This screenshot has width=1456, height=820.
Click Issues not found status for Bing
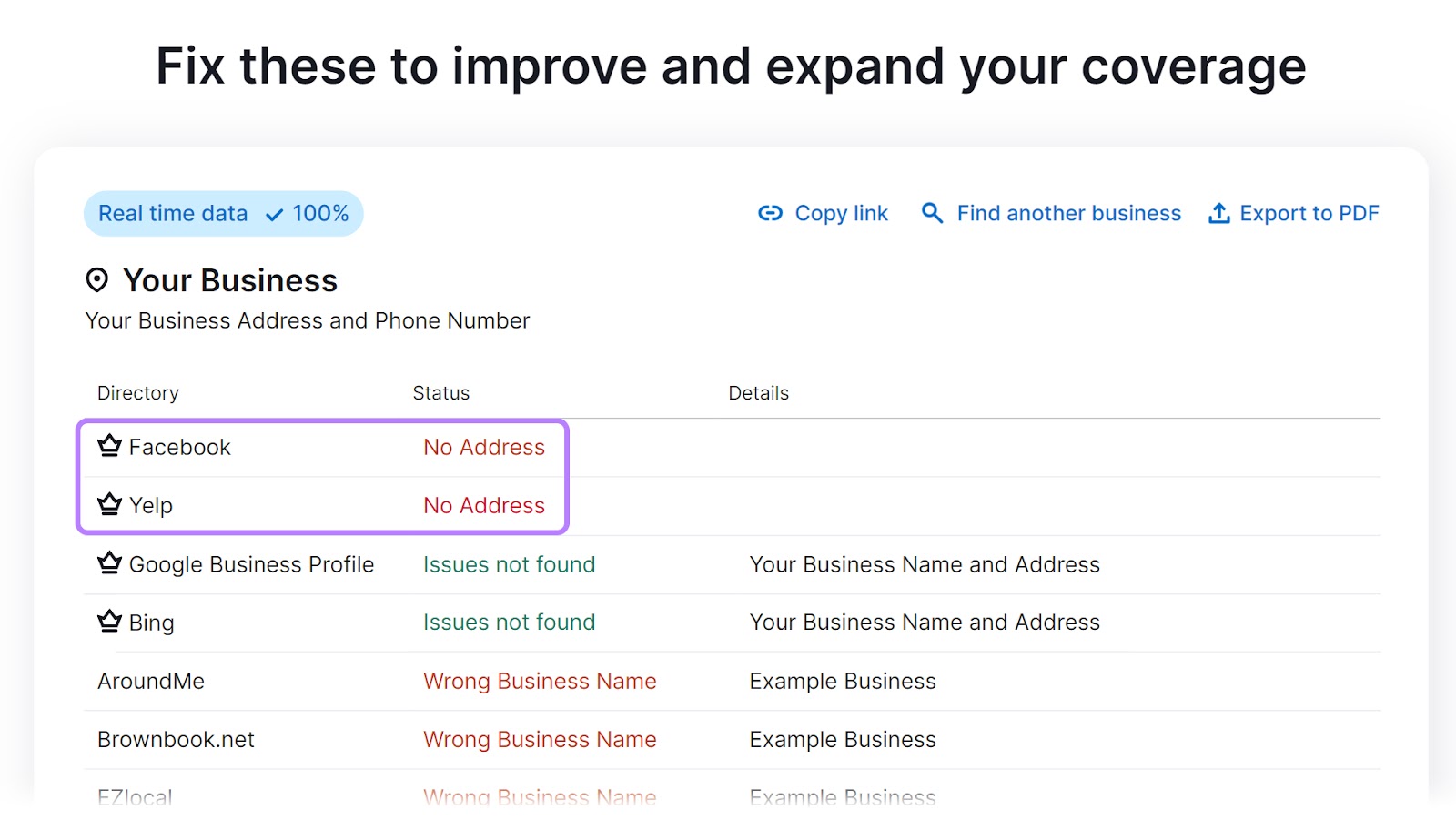(x=510, y=622)
